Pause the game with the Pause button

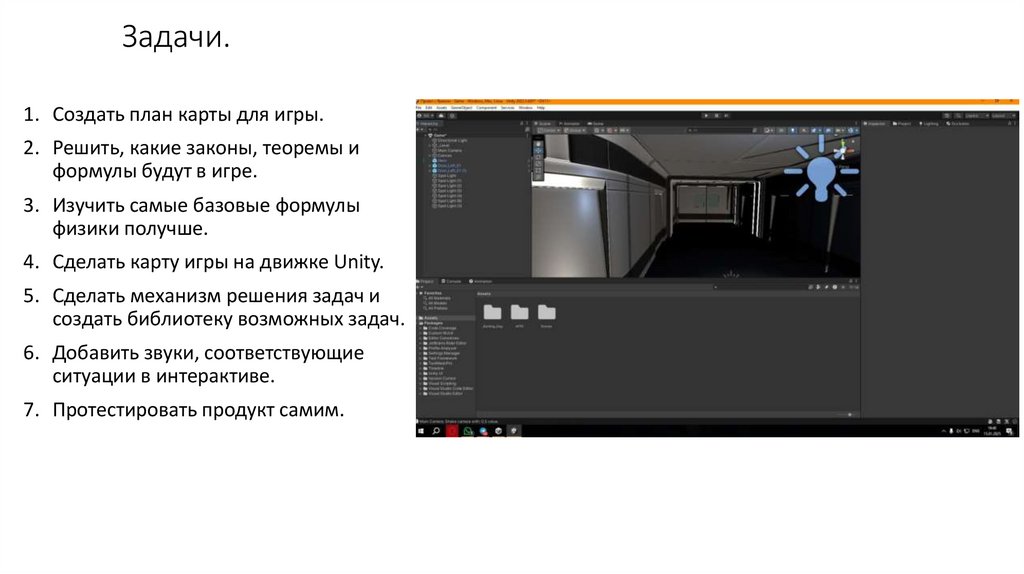click(716, 116)
